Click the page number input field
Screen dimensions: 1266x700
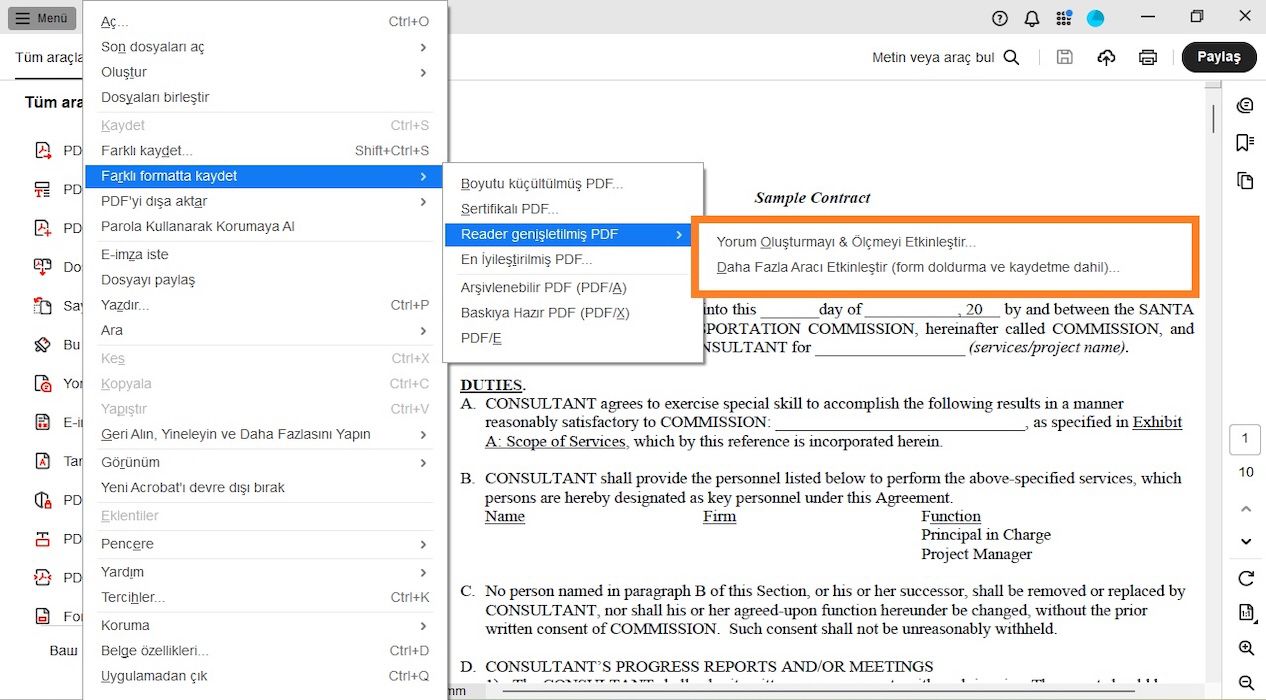1245,438
